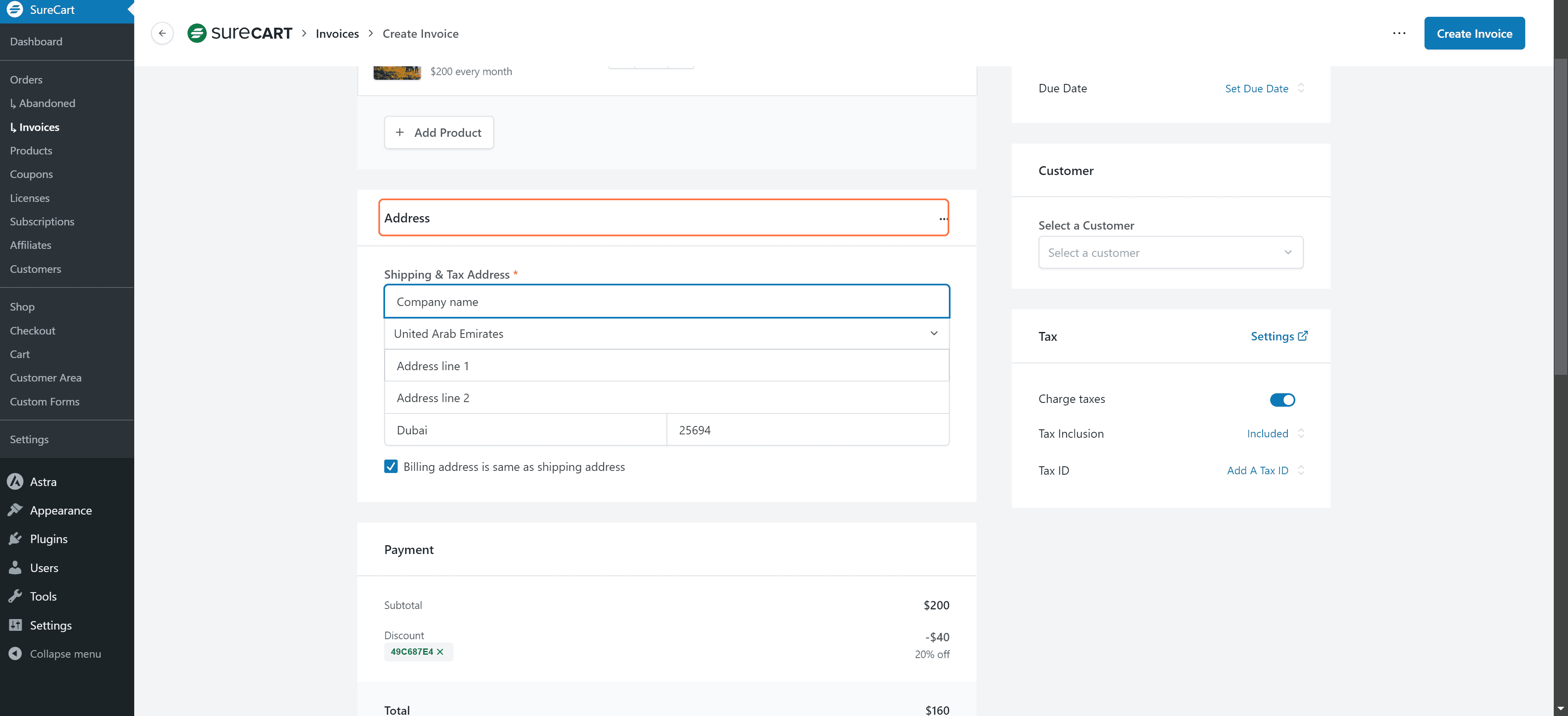Screen dimensions: 1568x716
Task: Open the three-dot menu next to Create Invoice
Action: [1399, 34]
